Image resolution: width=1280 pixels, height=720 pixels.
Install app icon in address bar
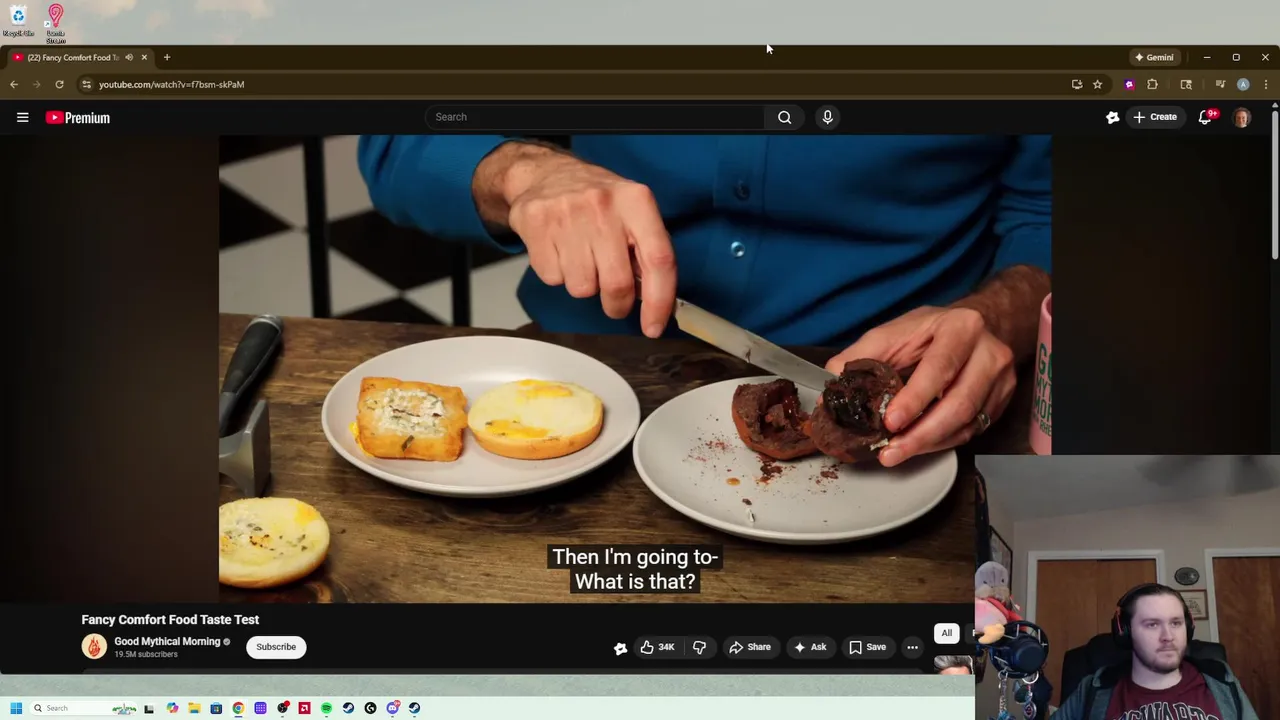tap(1077, 85)
